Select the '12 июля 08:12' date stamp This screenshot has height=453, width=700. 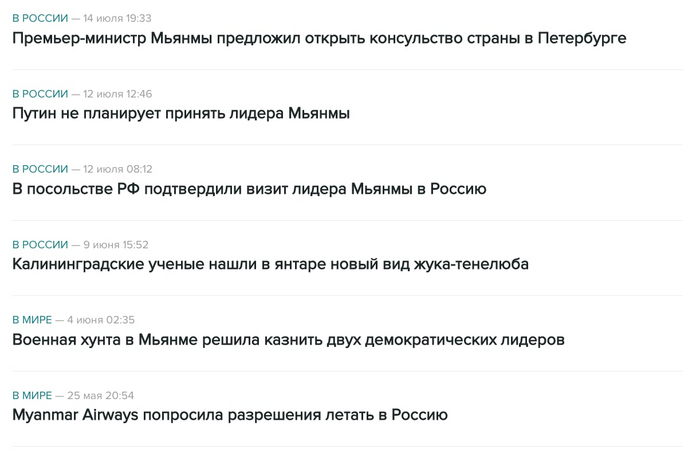[118, 169]
